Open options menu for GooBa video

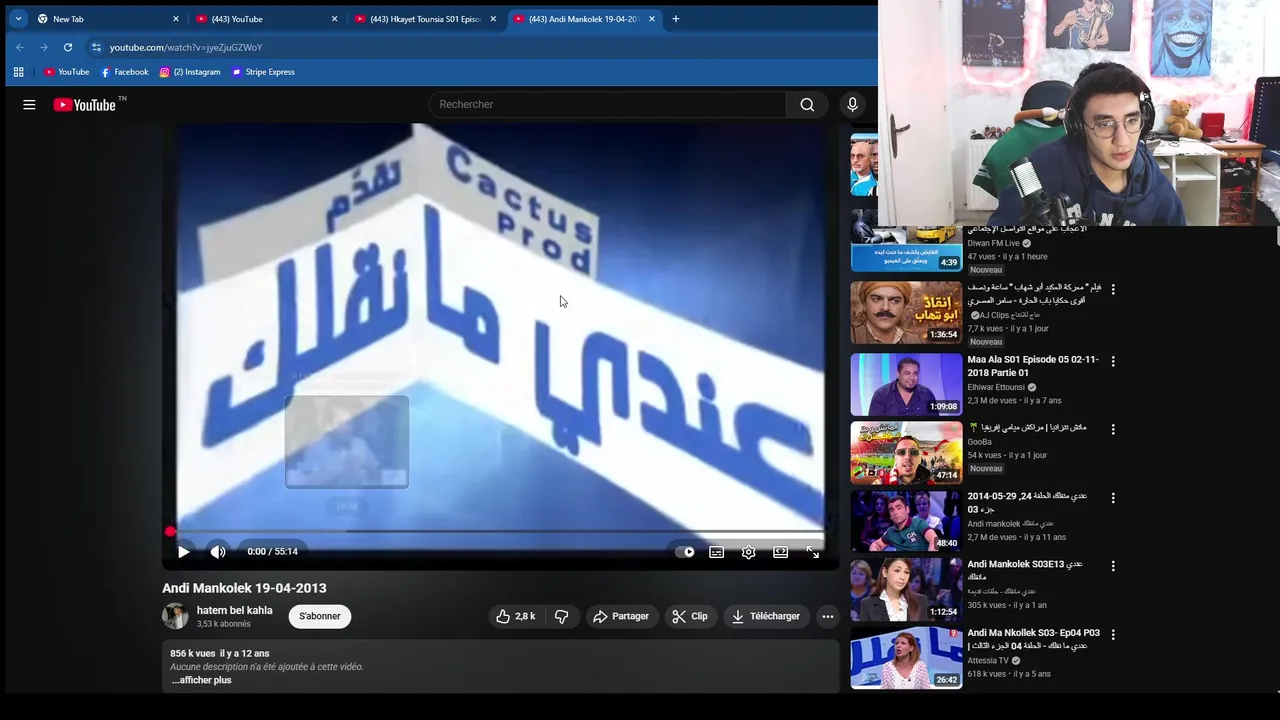pos(1113,429)
